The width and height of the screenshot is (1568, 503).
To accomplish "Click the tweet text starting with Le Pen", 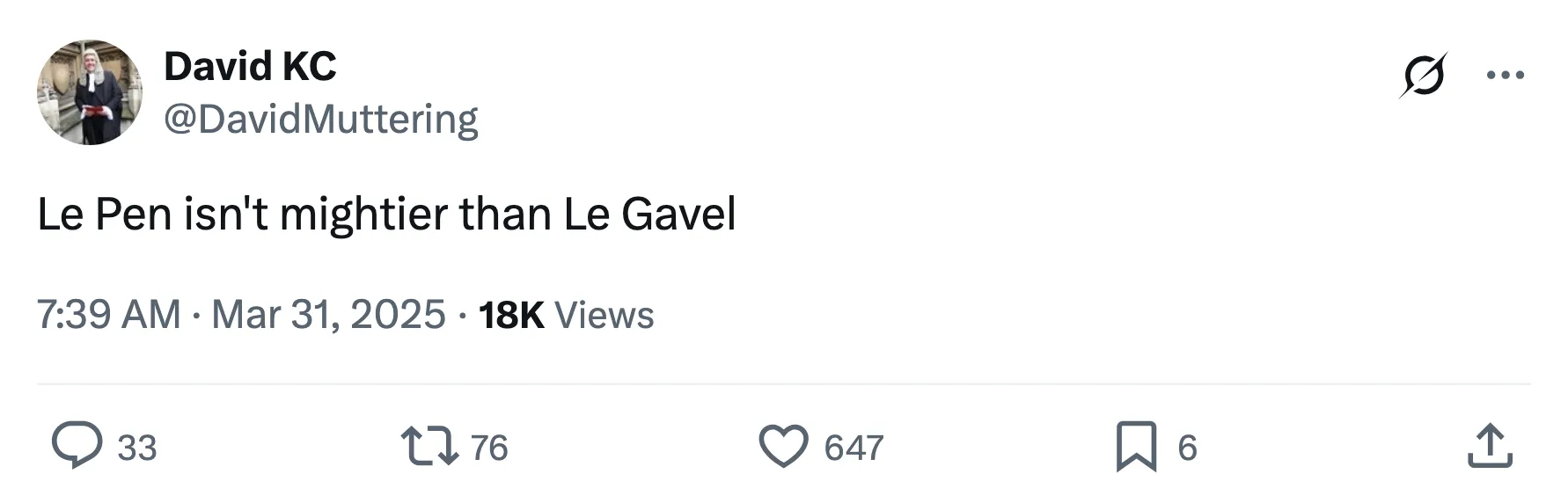I will (385, 215).
